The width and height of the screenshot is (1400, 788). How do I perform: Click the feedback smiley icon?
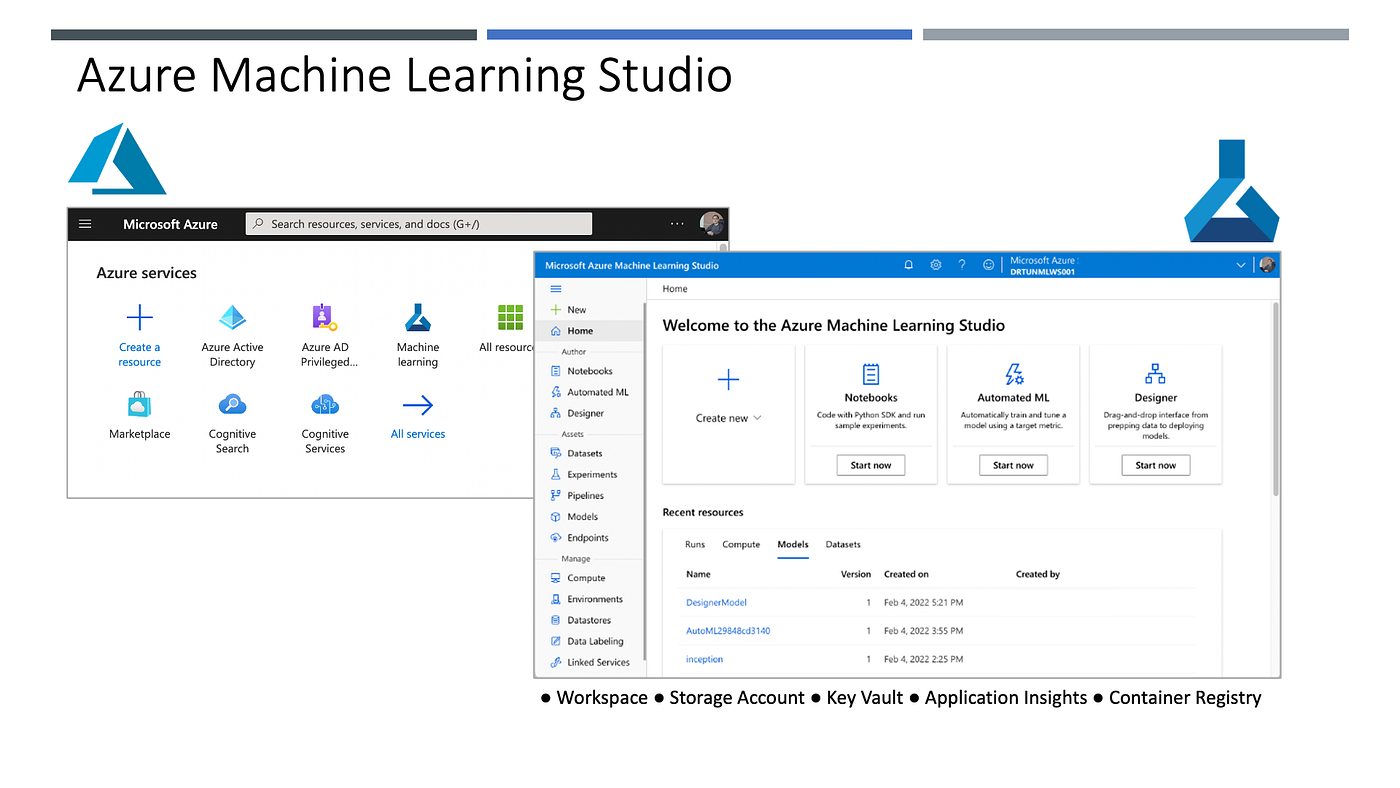(989, 265)
